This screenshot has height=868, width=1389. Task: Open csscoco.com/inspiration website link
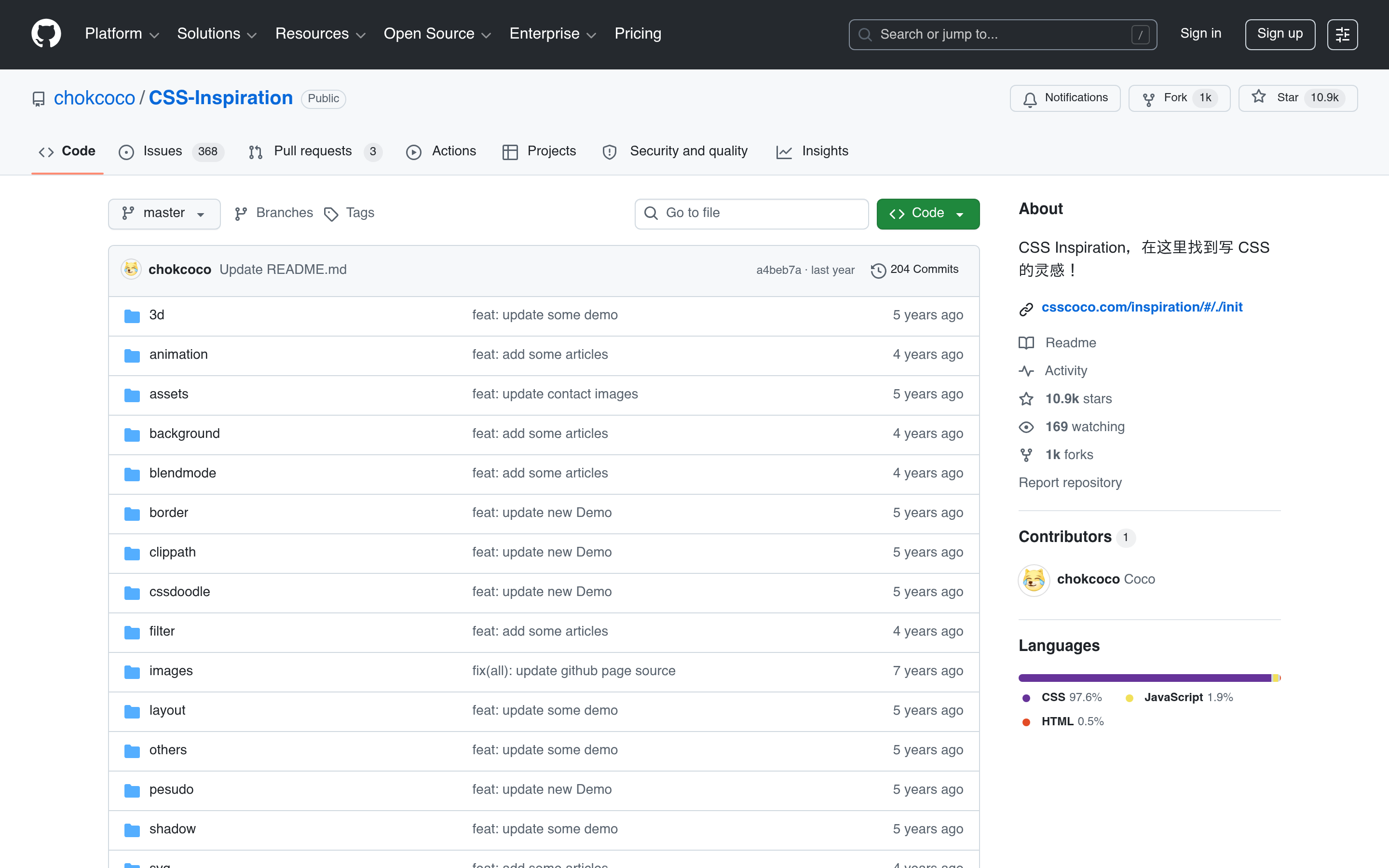[1142, 307]
